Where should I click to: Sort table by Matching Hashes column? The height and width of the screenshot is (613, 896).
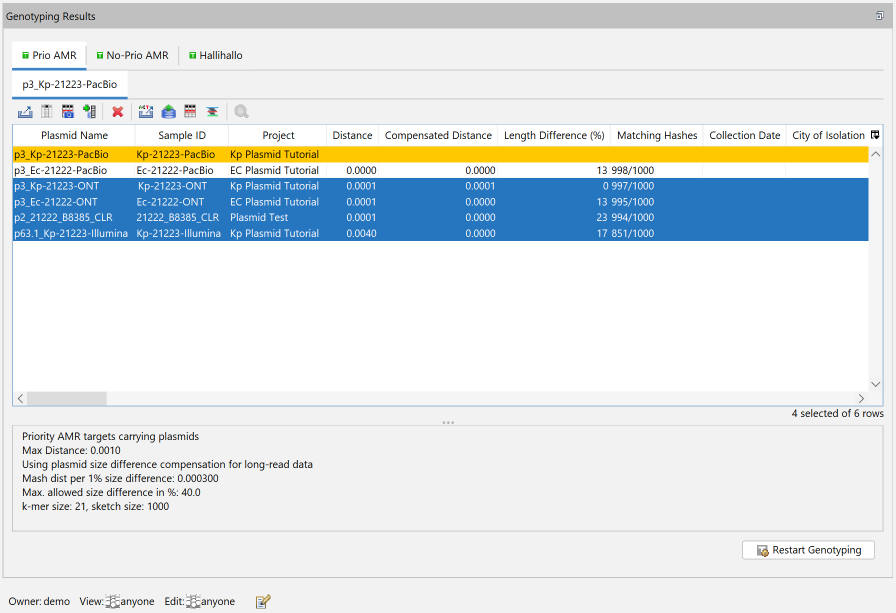656,135
